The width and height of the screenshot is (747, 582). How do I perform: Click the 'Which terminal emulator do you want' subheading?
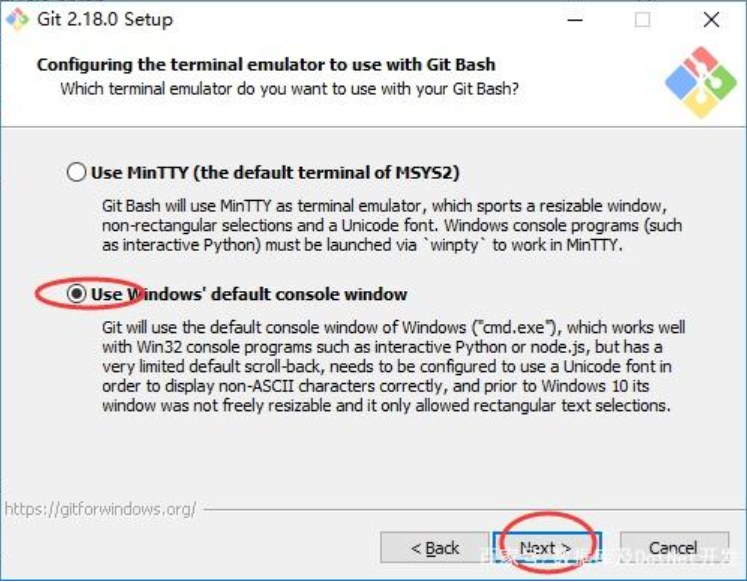[x=289, y=89]
